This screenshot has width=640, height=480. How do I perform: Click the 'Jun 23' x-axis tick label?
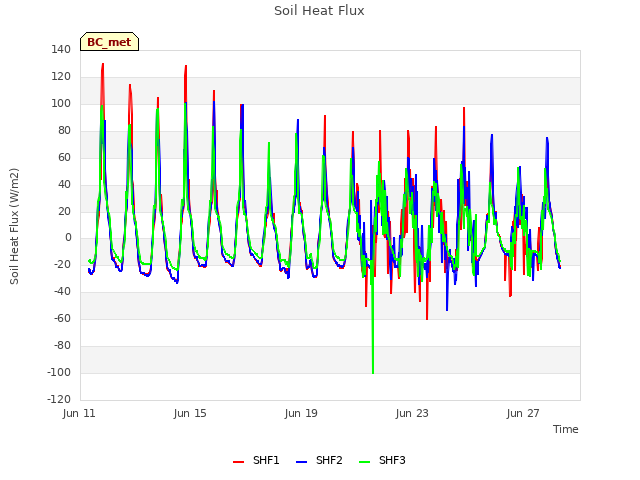tap(412, 413)
